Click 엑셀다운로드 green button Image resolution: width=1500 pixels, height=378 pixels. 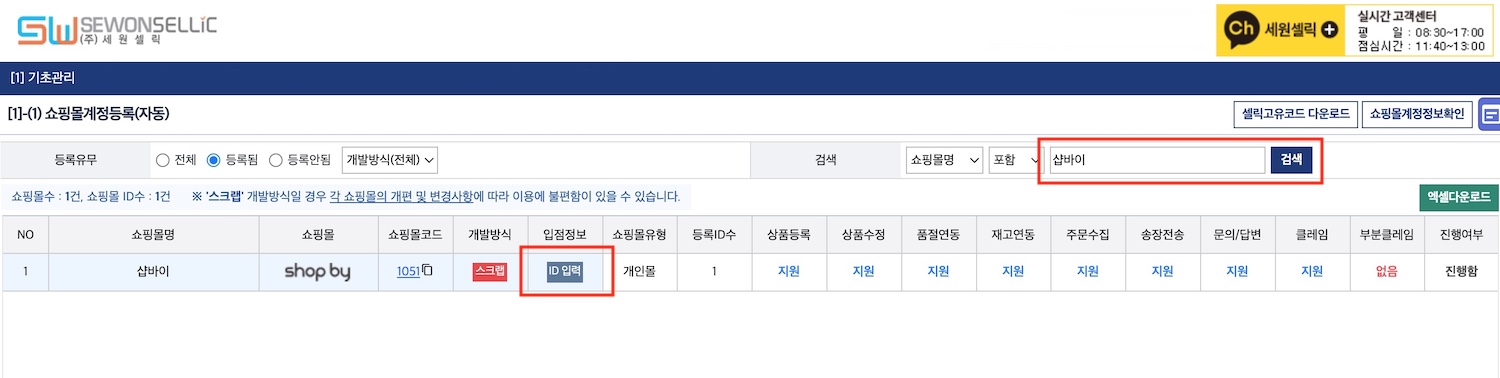(x=1459, y=197)
